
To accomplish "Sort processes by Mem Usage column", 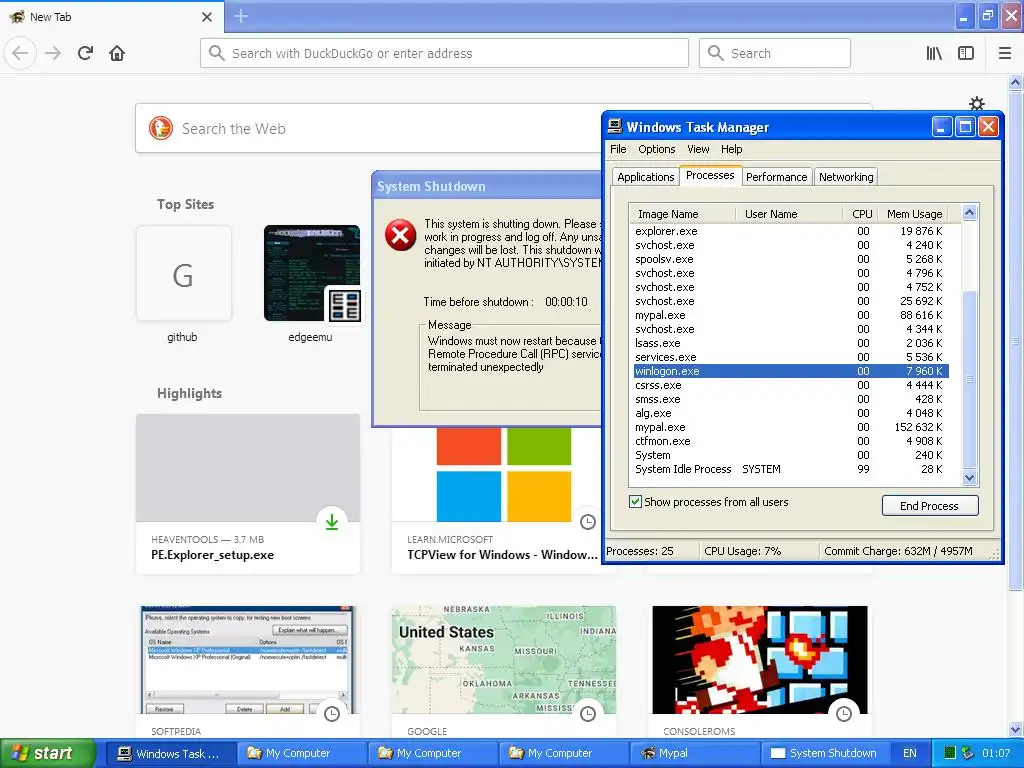I will [x=914, y=214].
